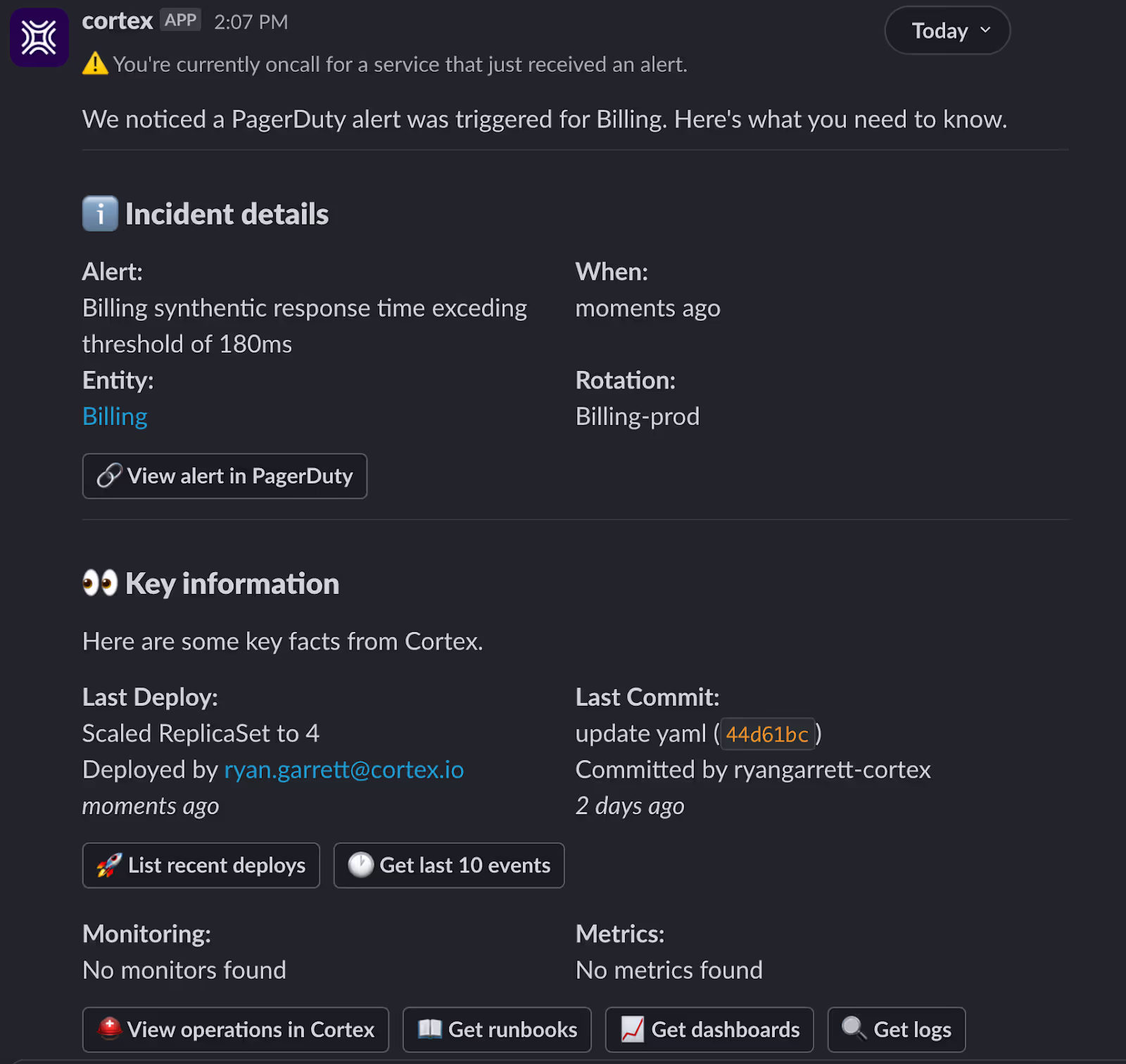Click the clock icon for last events
This screenshot has width=1126, height=1064.
[x=360, y=866]
